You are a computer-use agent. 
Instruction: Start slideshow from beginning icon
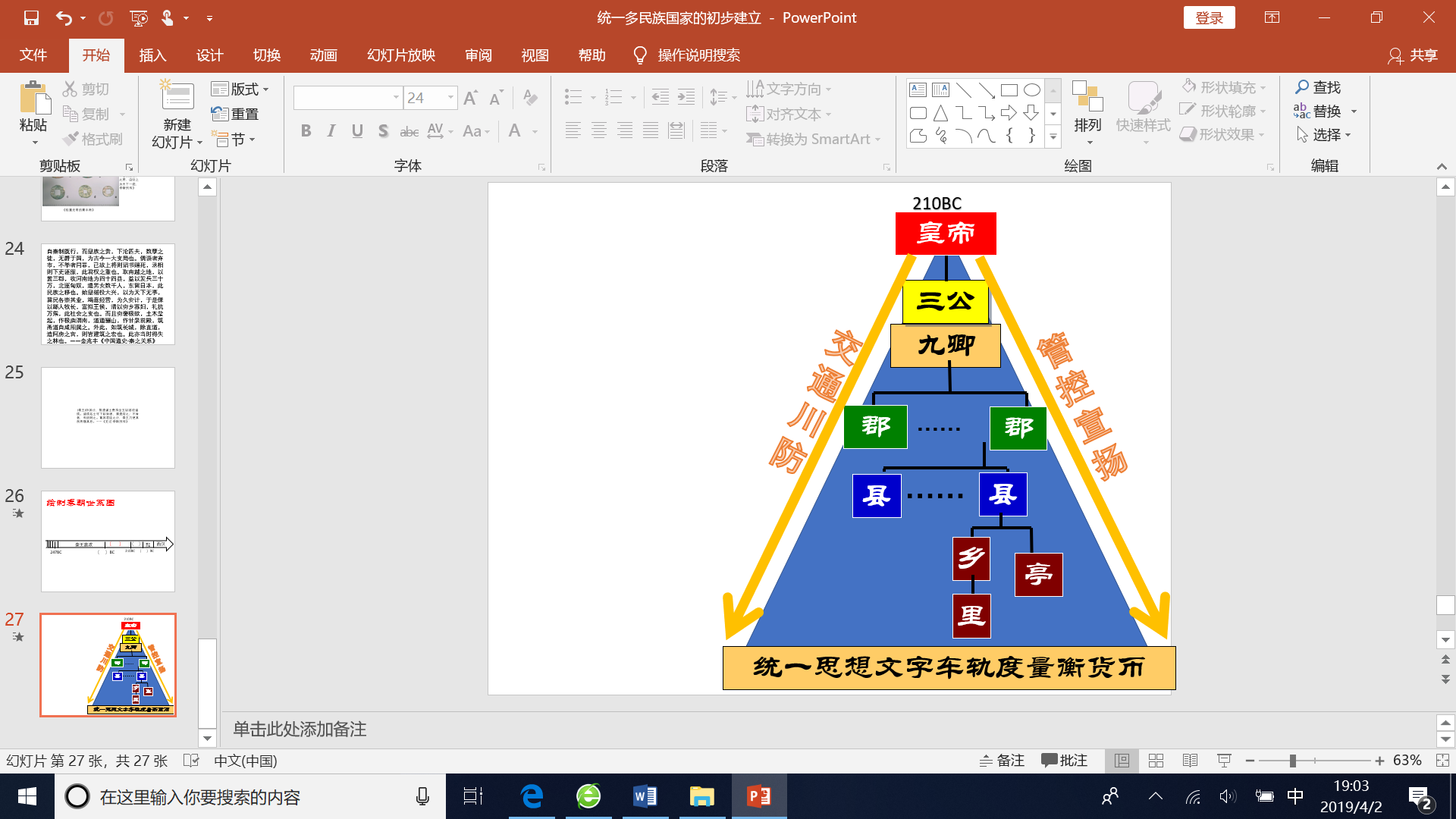click(x=139, y=17)
